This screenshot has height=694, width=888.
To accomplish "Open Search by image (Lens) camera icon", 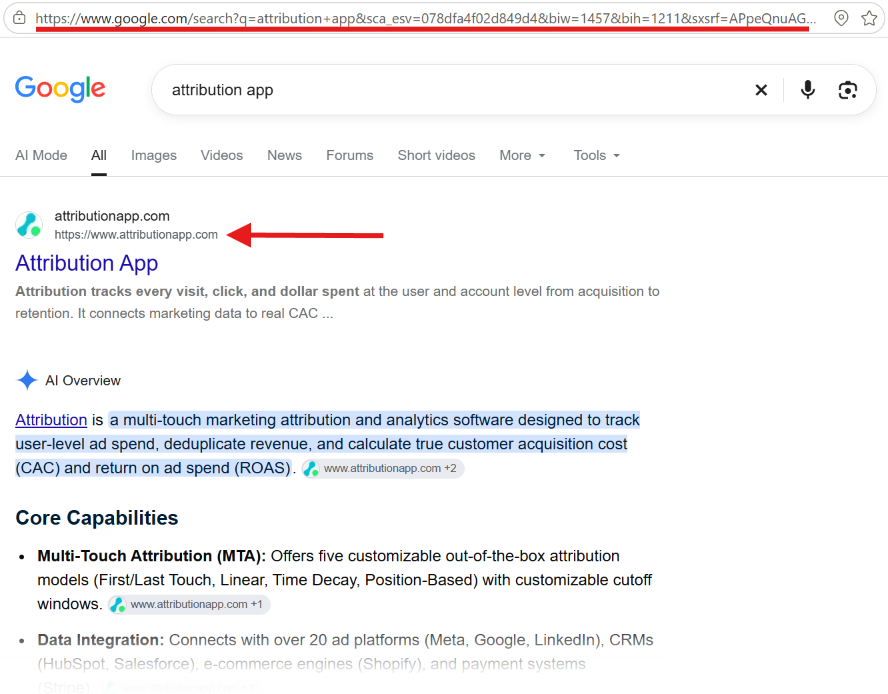I will click(x=847, y=90).
